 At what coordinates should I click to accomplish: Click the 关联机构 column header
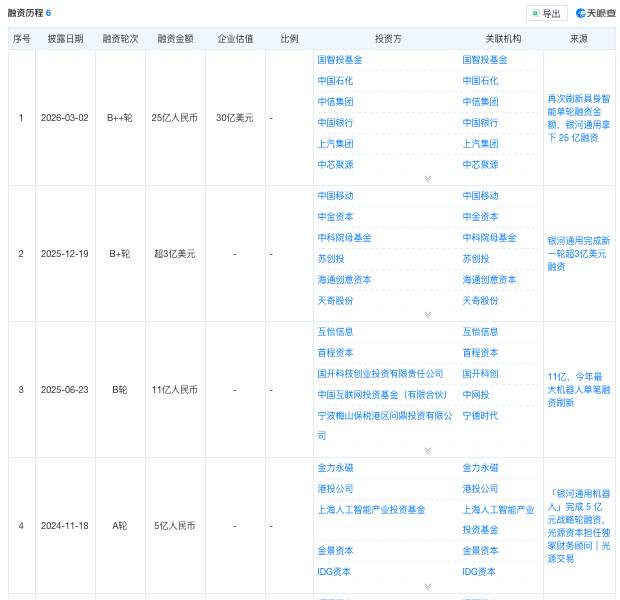point(503,39)
